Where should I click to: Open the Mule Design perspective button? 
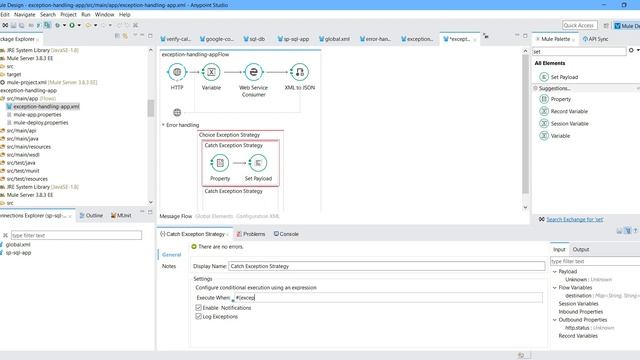627,26
